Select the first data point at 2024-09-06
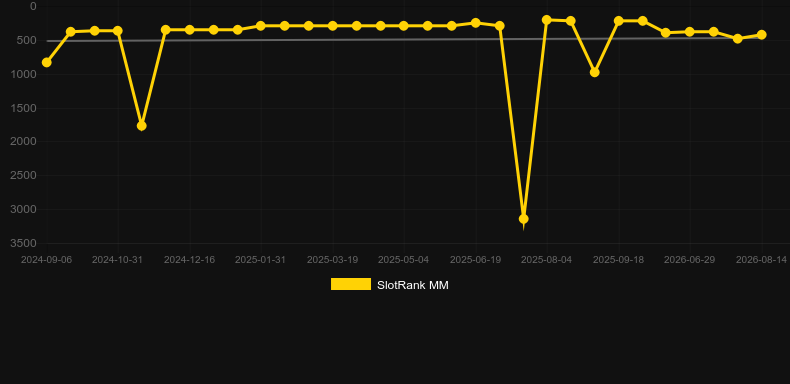 pos(46,62)
